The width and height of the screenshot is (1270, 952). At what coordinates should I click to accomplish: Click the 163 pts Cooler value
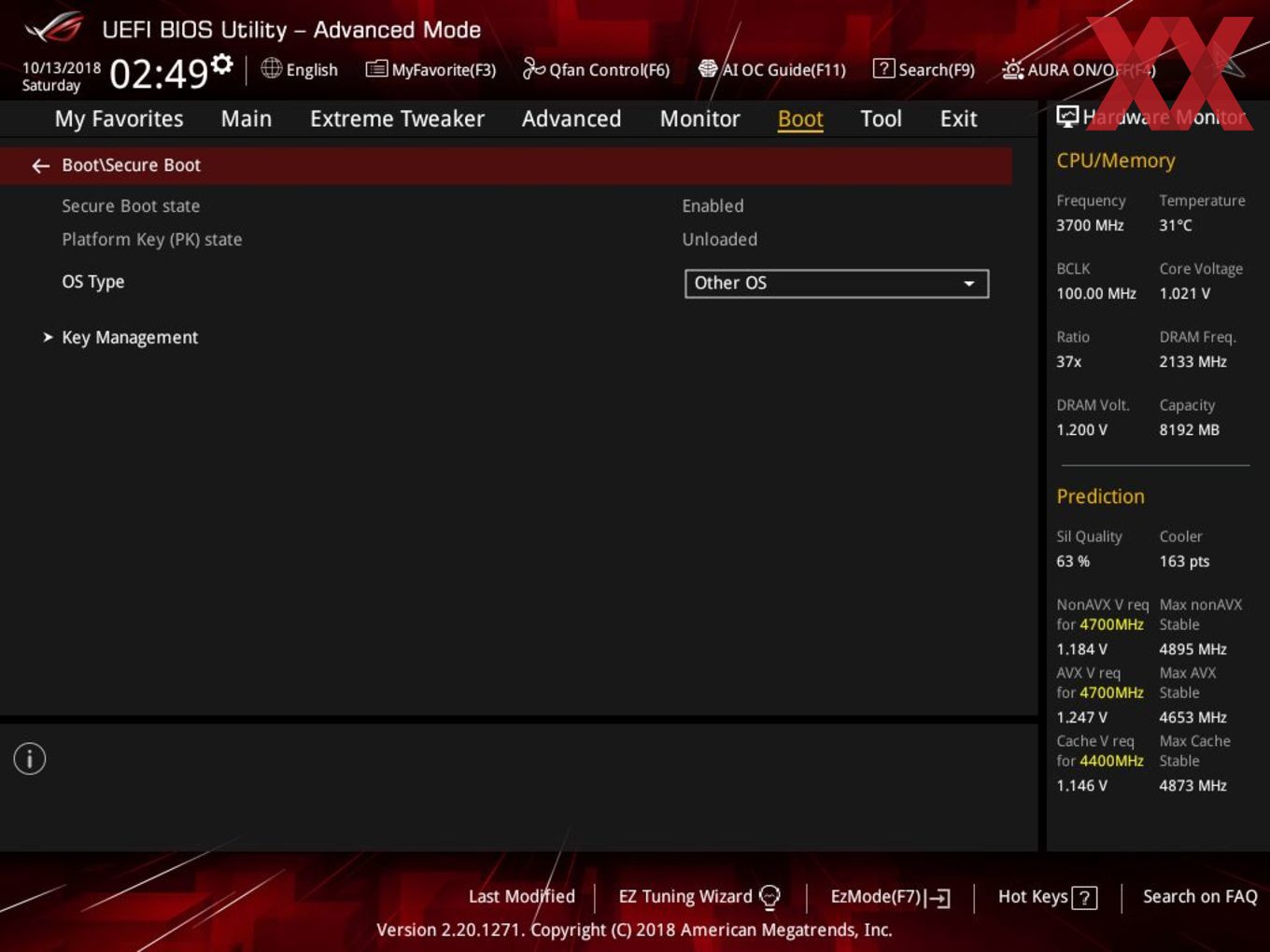click(x=1184, y=562)
